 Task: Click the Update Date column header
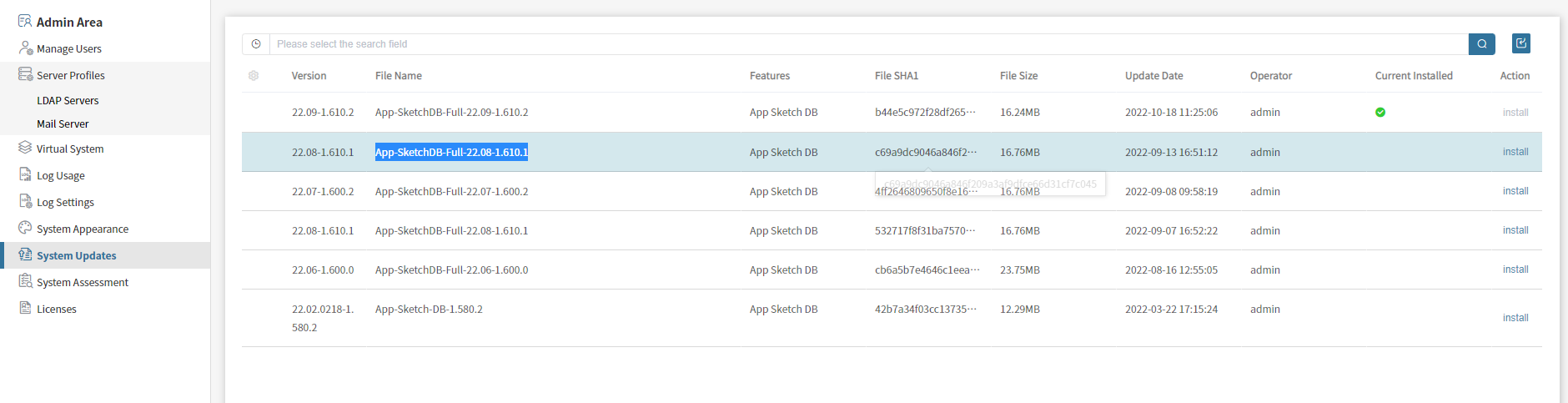pos(1153,76)
